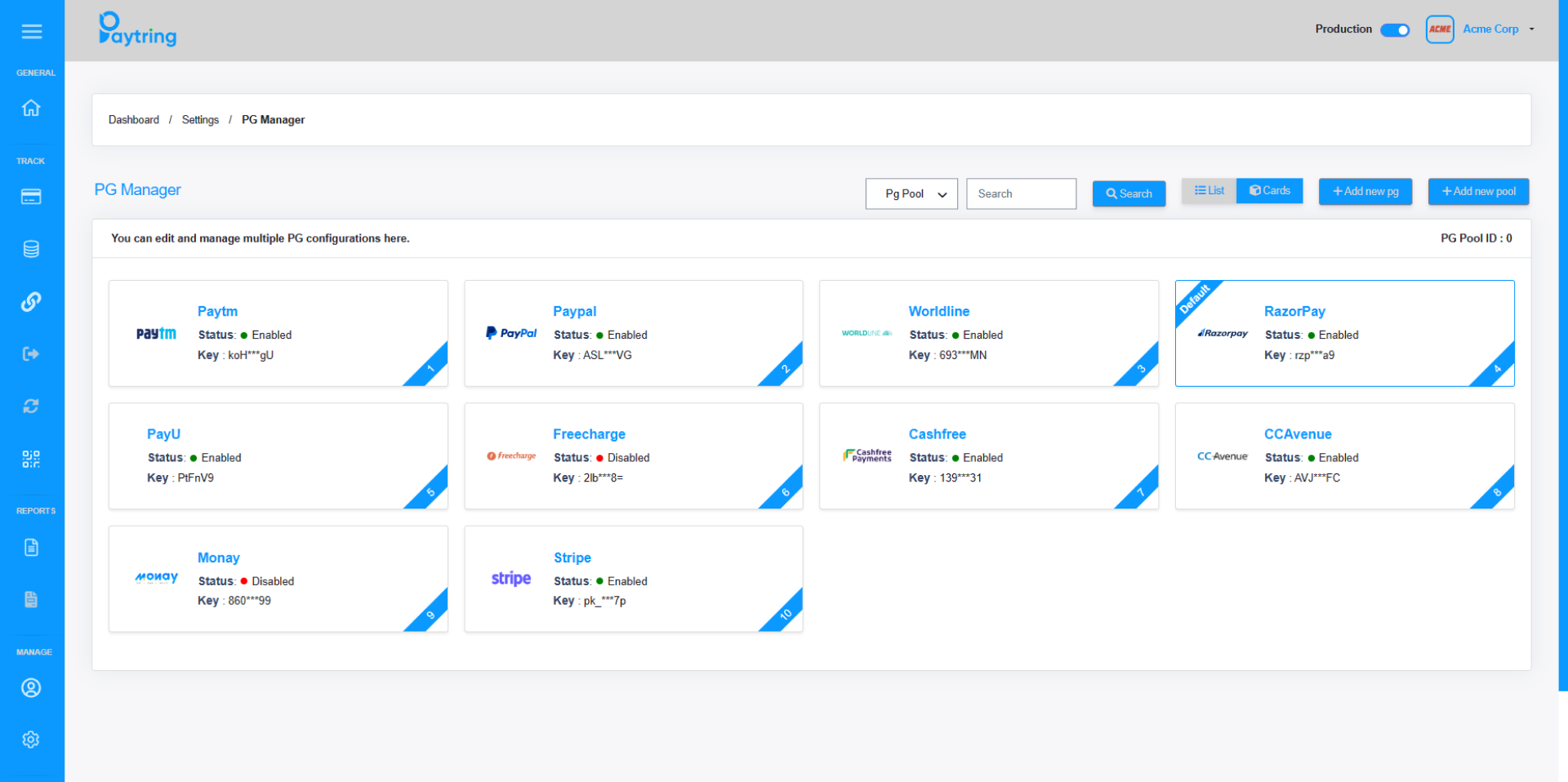
Task: Click the Search button
Action: [x=1129, y=193]
